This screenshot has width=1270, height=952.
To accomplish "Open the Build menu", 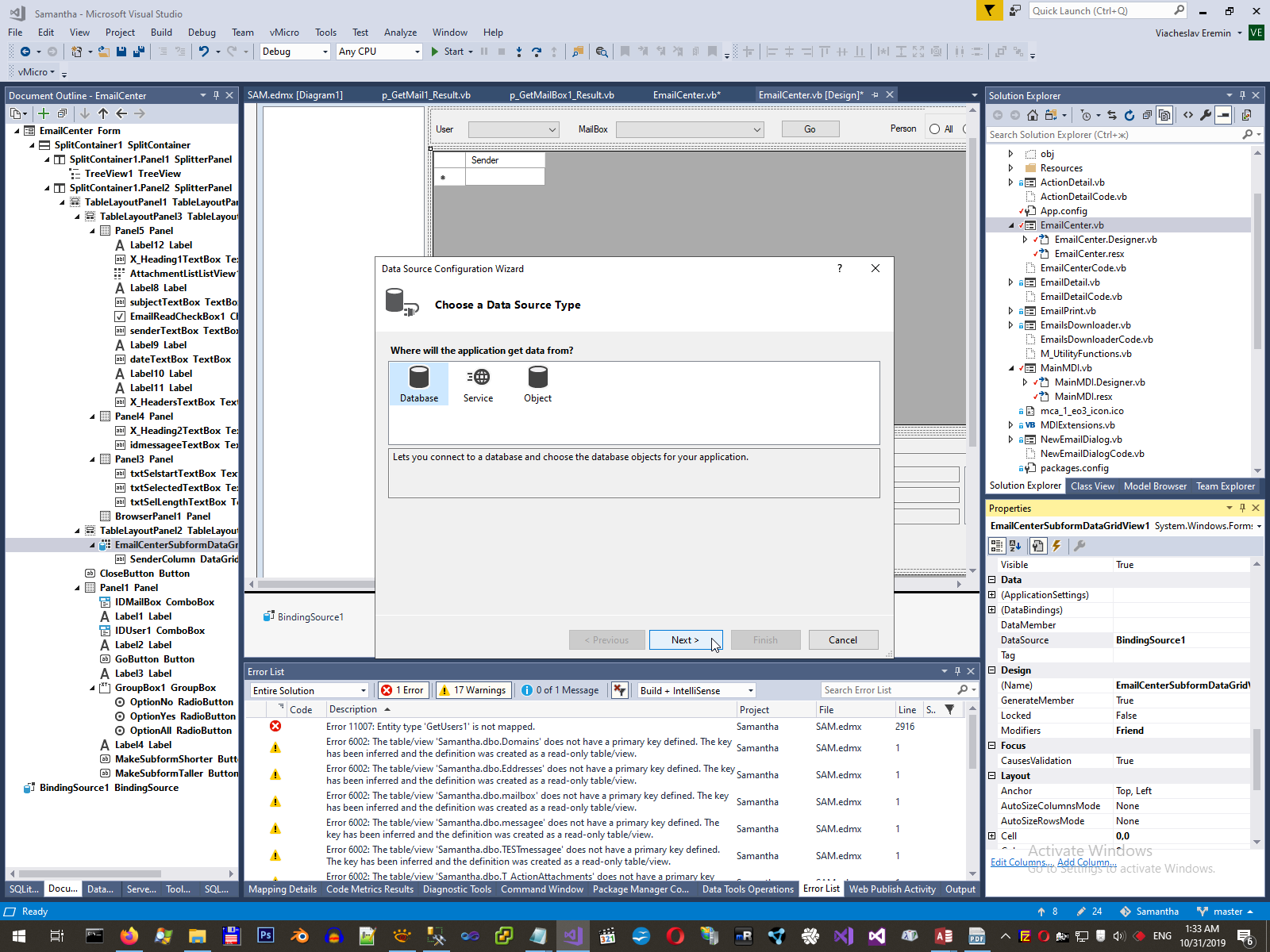I will tap(161, 33).
